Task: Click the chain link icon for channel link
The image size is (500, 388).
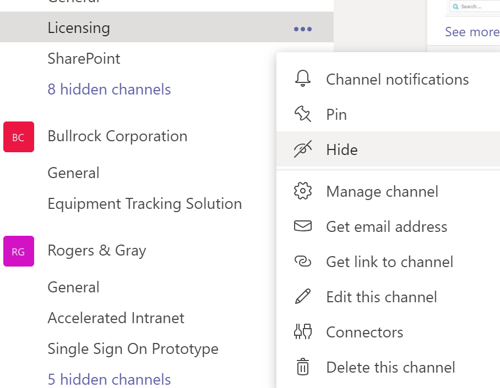Action: pyautogui.click(x=303, y=261)
